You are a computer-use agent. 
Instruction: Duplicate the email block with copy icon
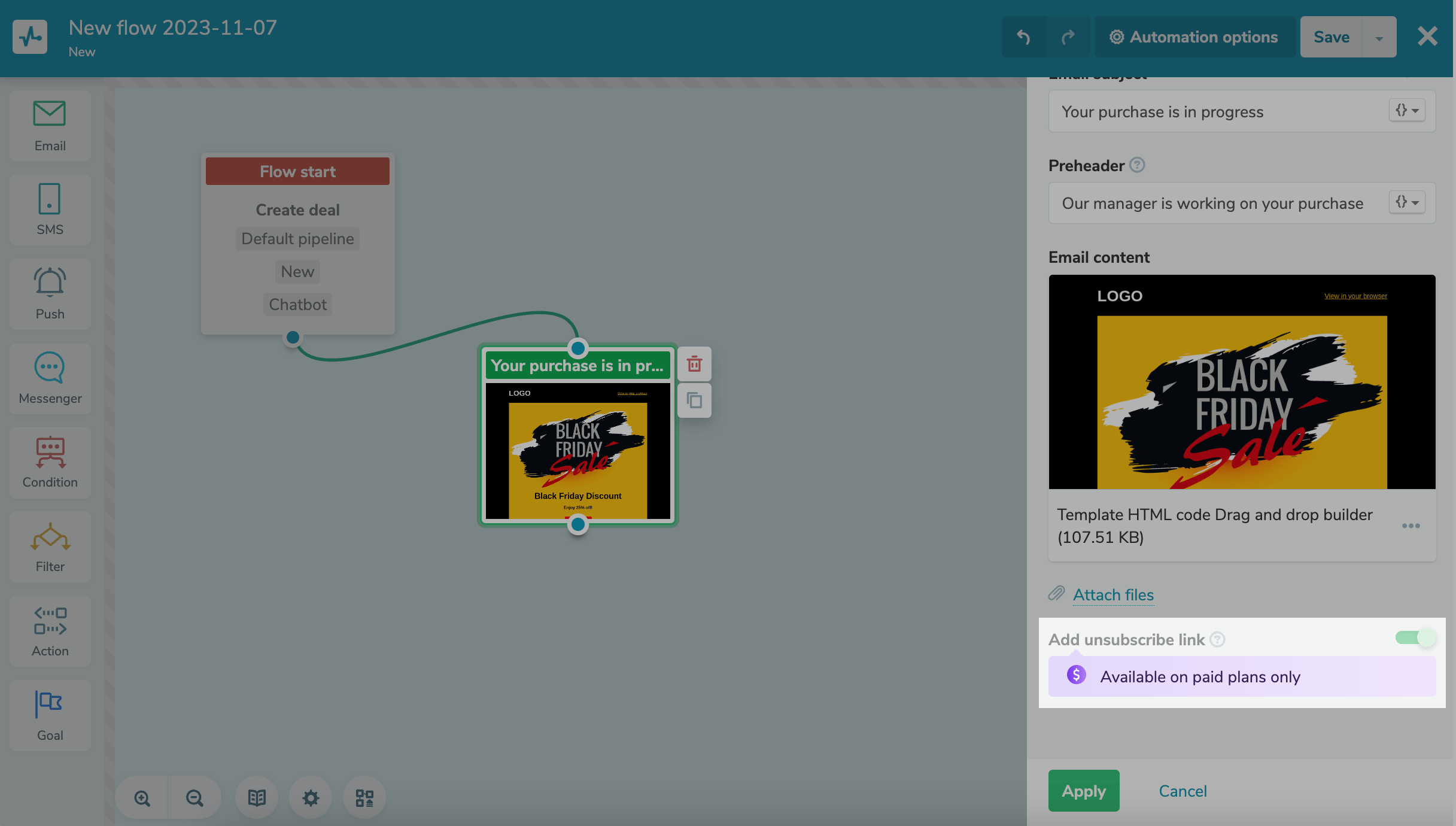point(694,400)
